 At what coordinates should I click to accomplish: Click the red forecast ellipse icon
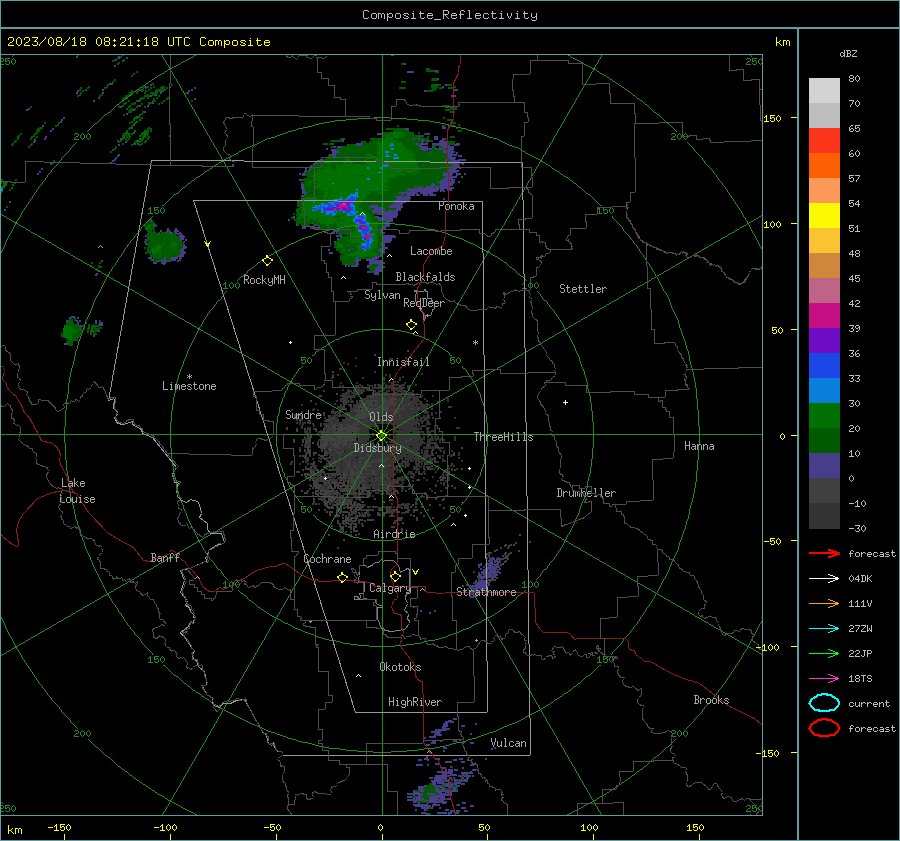click(x=824, y=728)
